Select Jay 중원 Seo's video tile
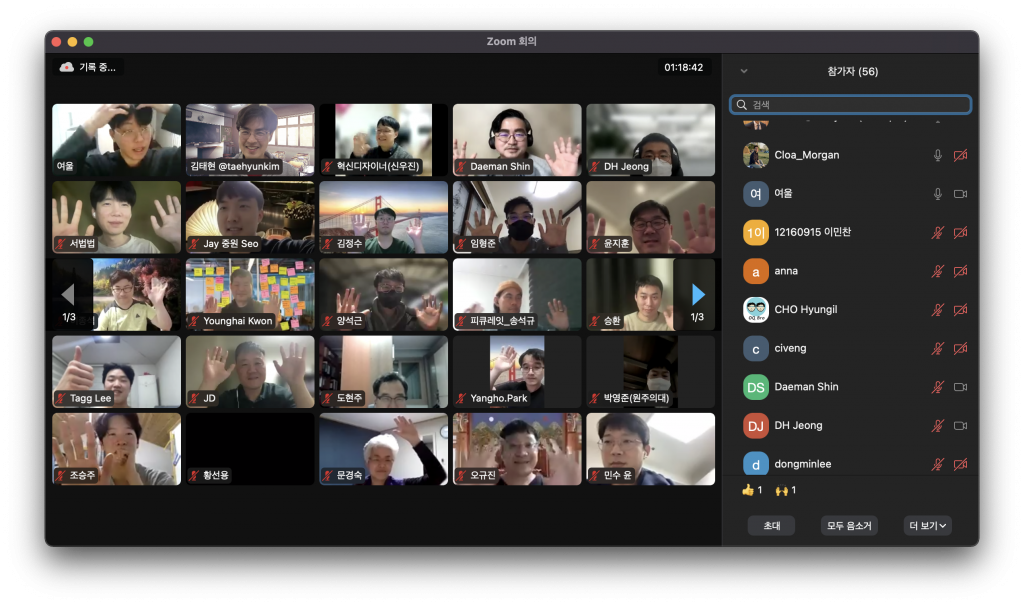Viewport: 1024px width, 606px height. (250, 217)
